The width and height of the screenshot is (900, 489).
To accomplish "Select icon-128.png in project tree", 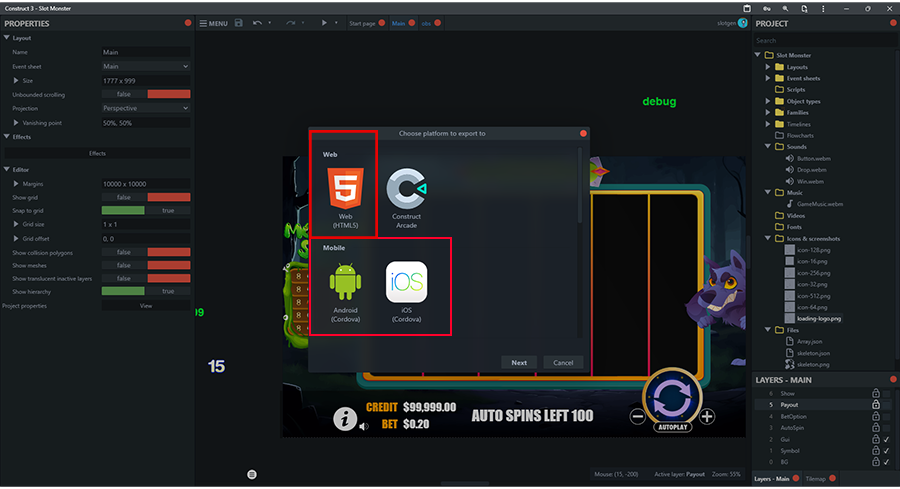I will (813, 250).
